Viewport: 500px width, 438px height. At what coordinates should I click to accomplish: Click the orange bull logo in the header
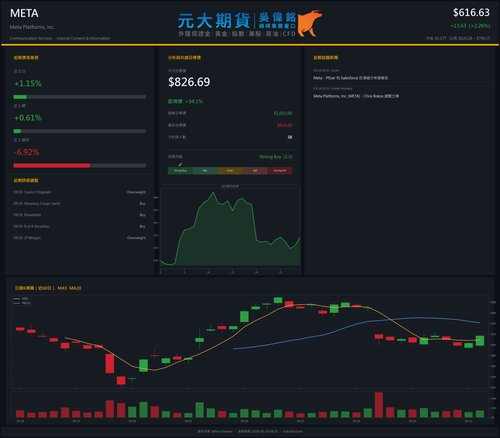pos(309,23)
